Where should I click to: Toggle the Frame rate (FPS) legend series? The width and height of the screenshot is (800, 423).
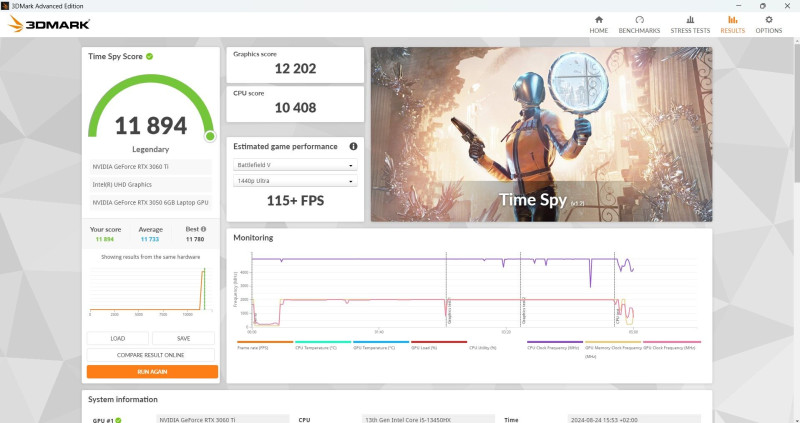pyautogui.click(x=265, y=345)
